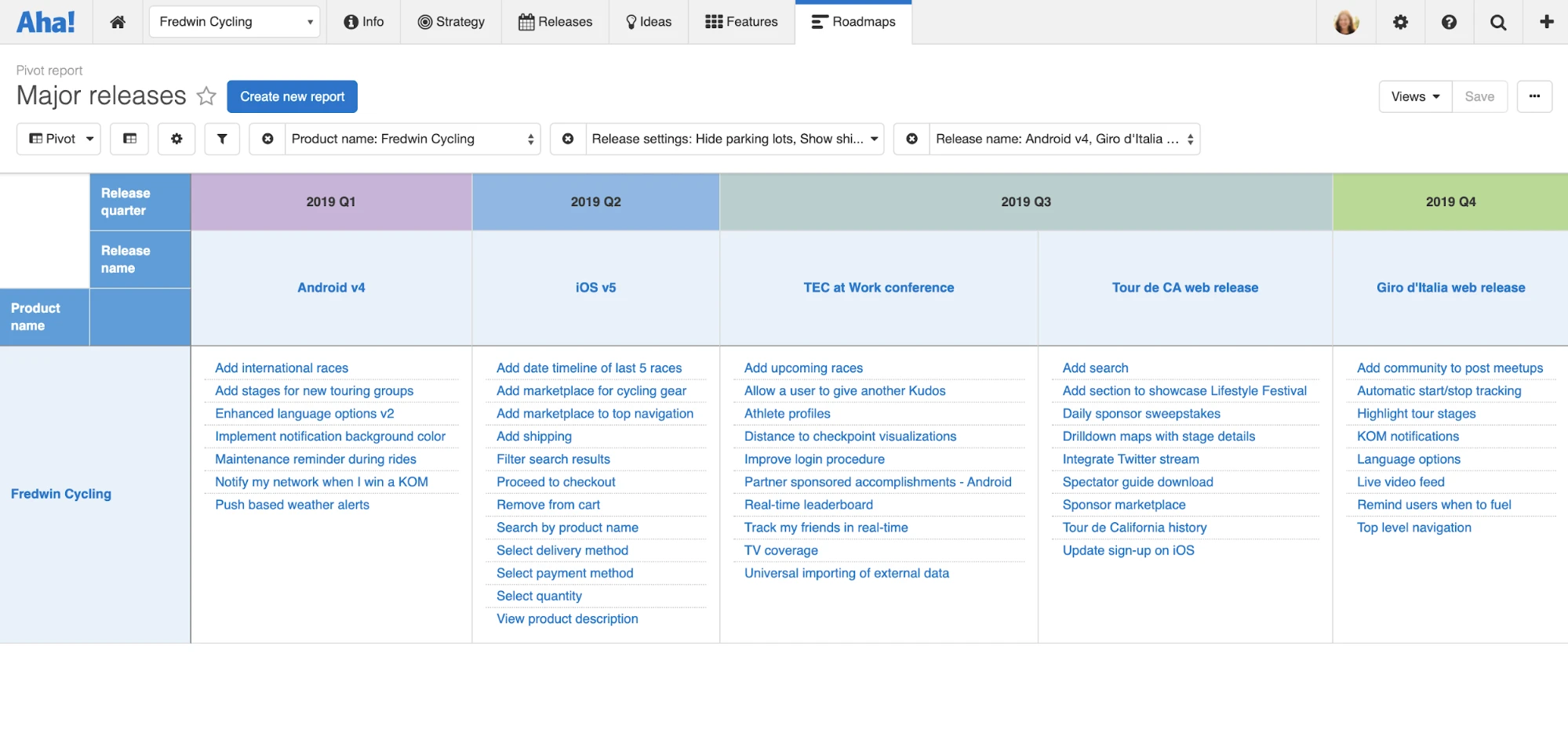Remove the Release settings filter

click(568, 139)
